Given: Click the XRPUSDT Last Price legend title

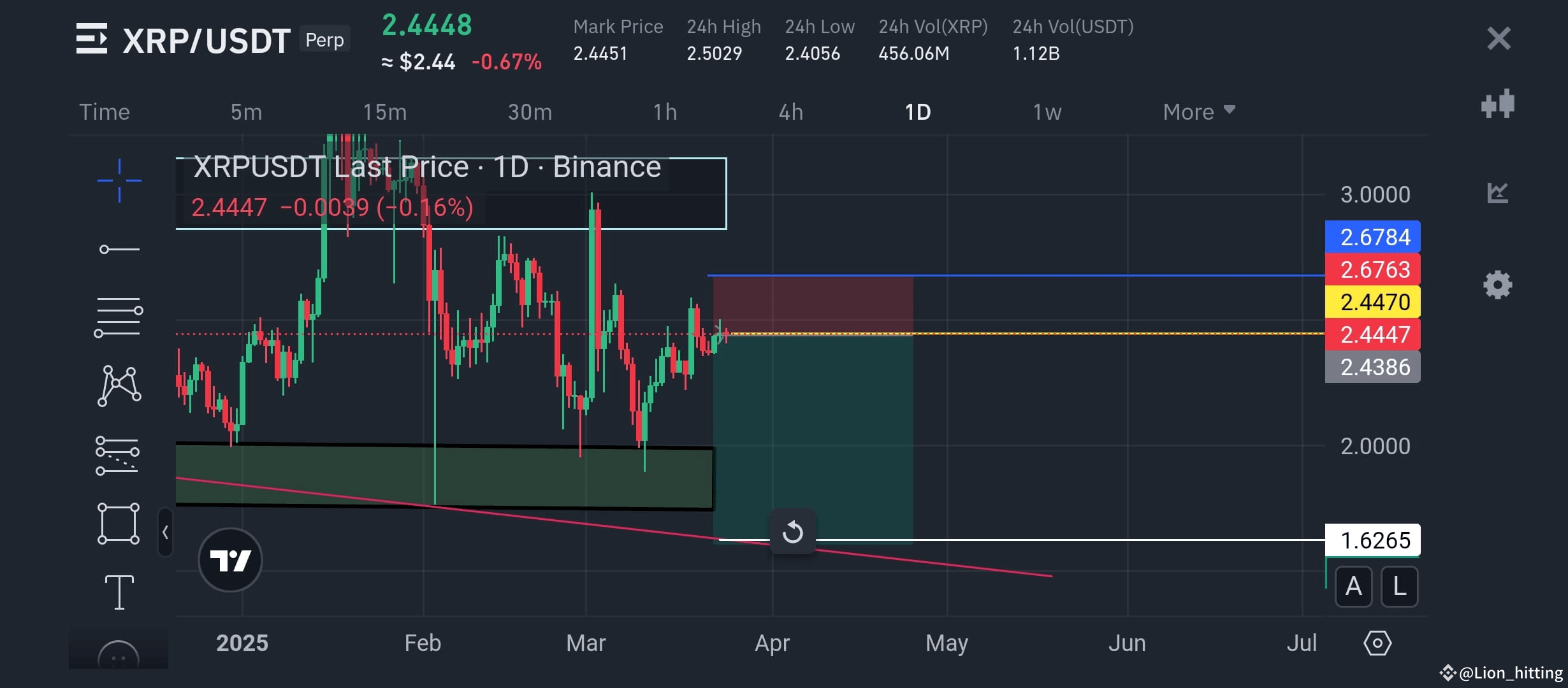Looking at the screenshot, I should [427, 167].
